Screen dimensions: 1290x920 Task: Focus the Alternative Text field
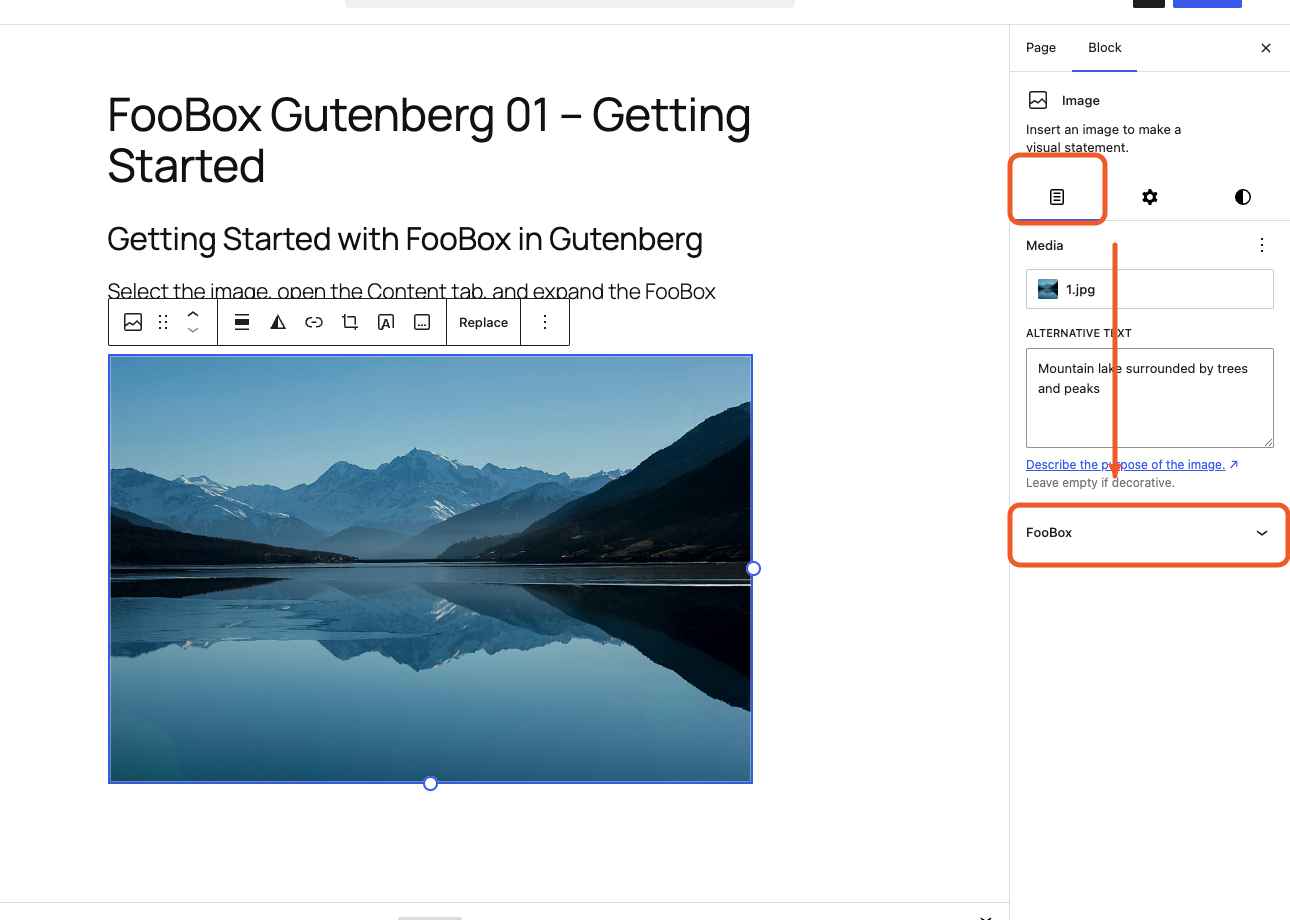pos(1150,398)
